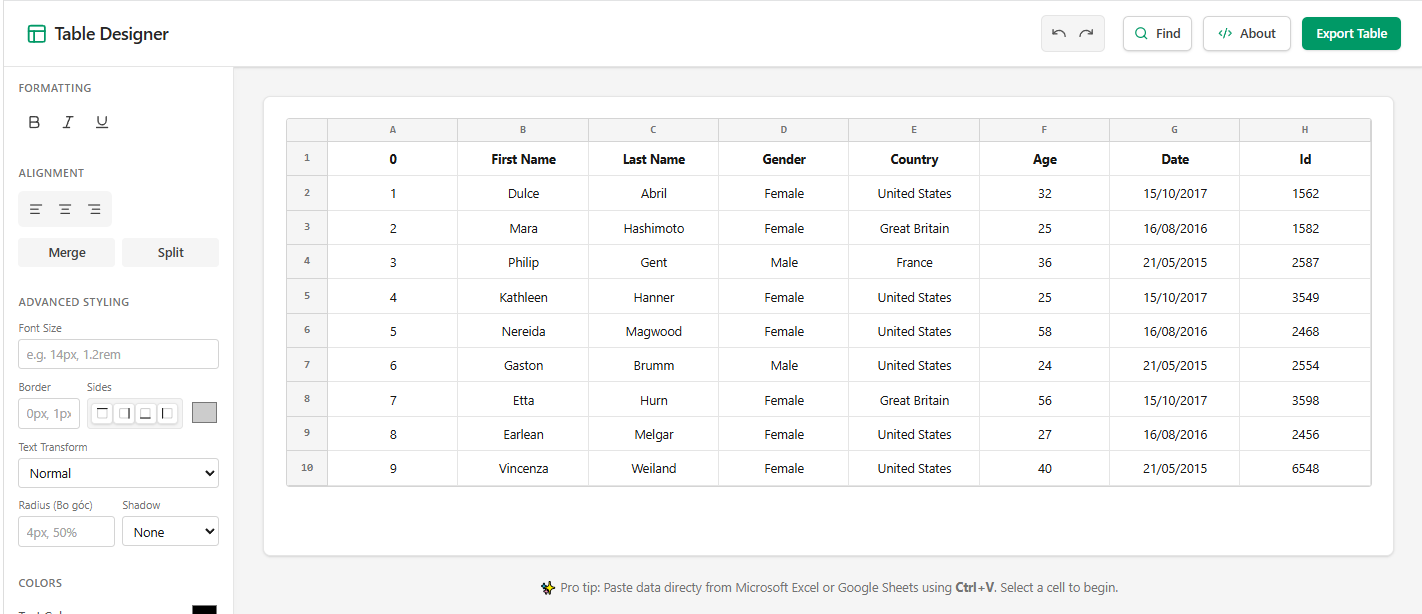
Task: Align text center
Action: [65, 209]
